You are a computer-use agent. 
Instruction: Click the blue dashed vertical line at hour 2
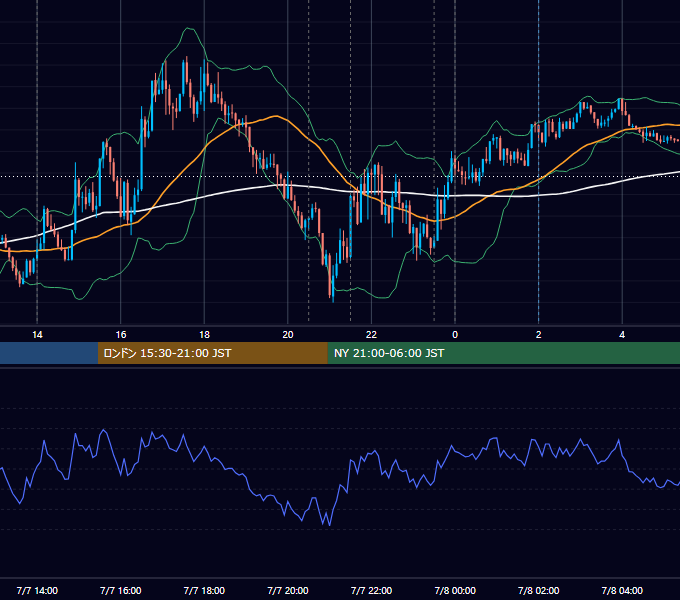click(x=539, y=160)
